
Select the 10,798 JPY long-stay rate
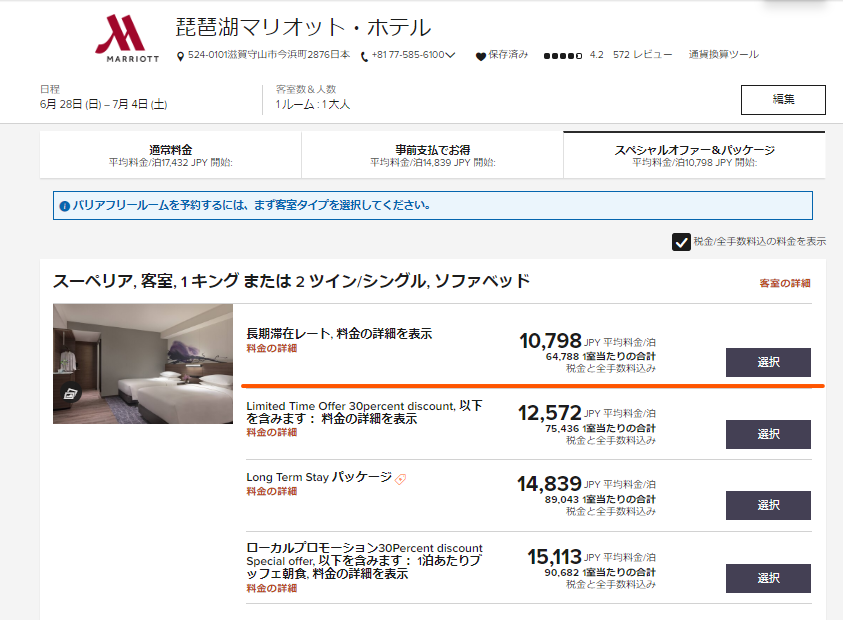click(768, 362)
